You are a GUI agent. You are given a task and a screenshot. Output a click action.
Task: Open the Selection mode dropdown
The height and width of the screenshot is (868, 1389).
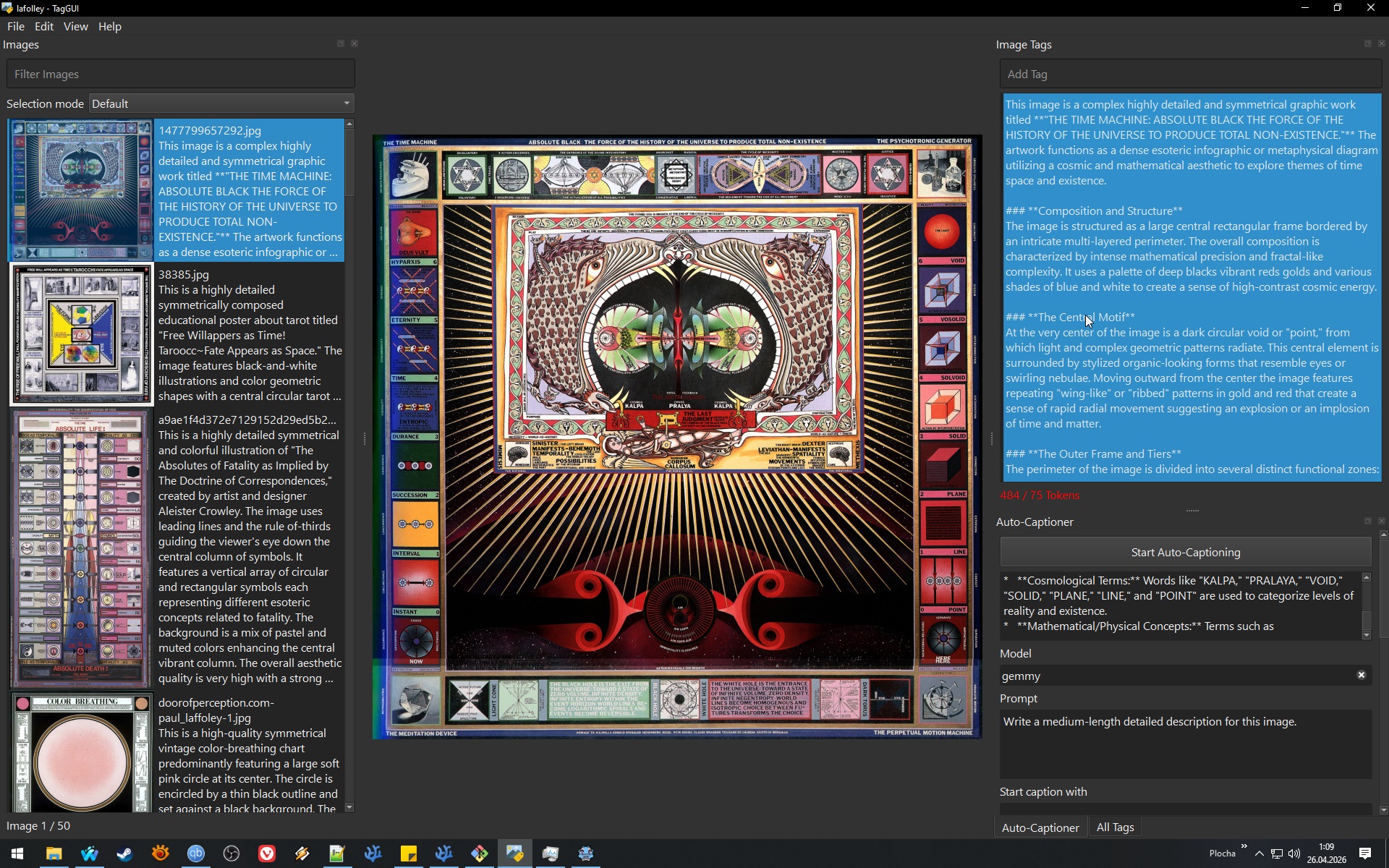[221, 103]
